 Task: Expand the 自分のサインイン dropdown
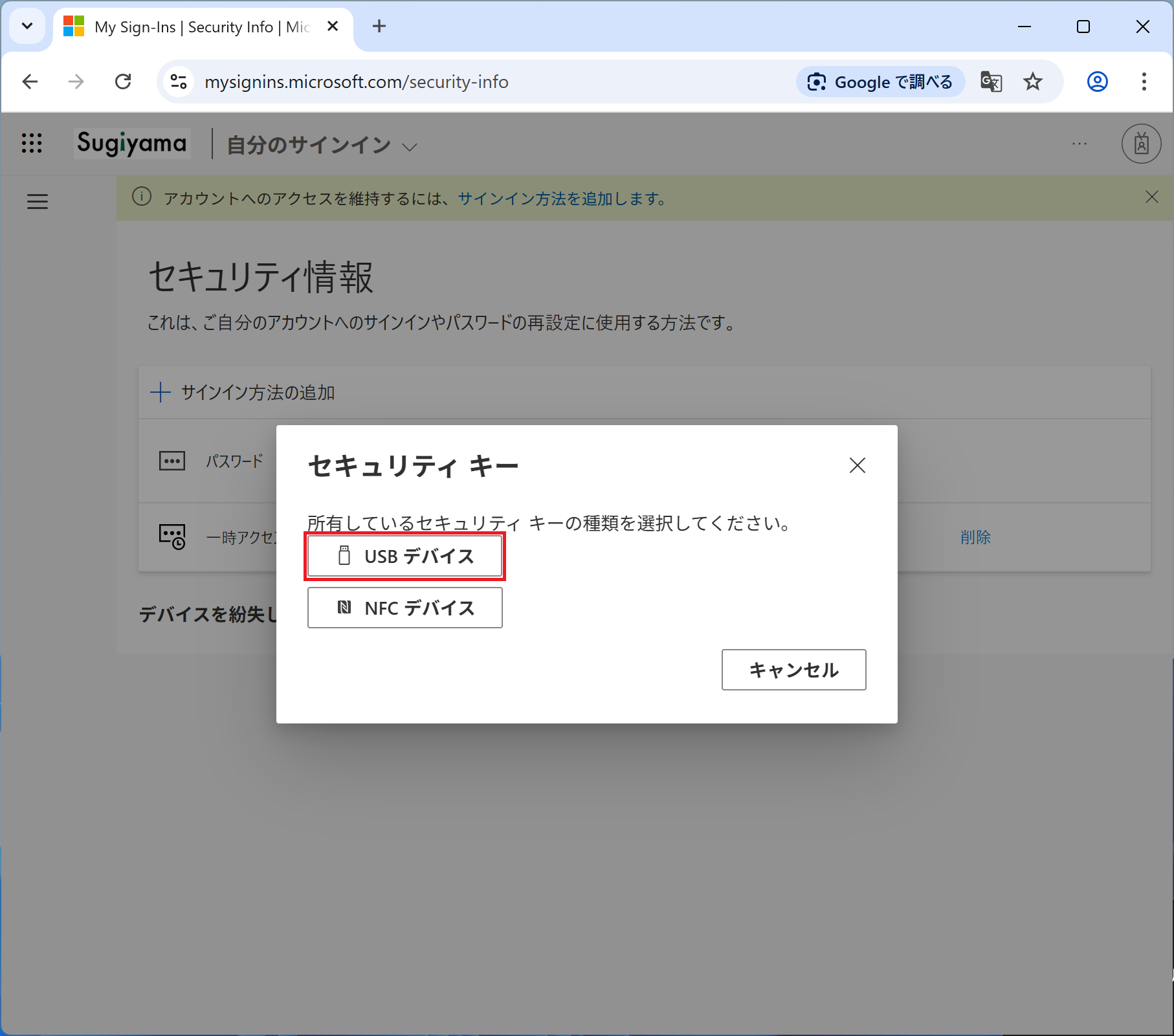pos(409,147)
